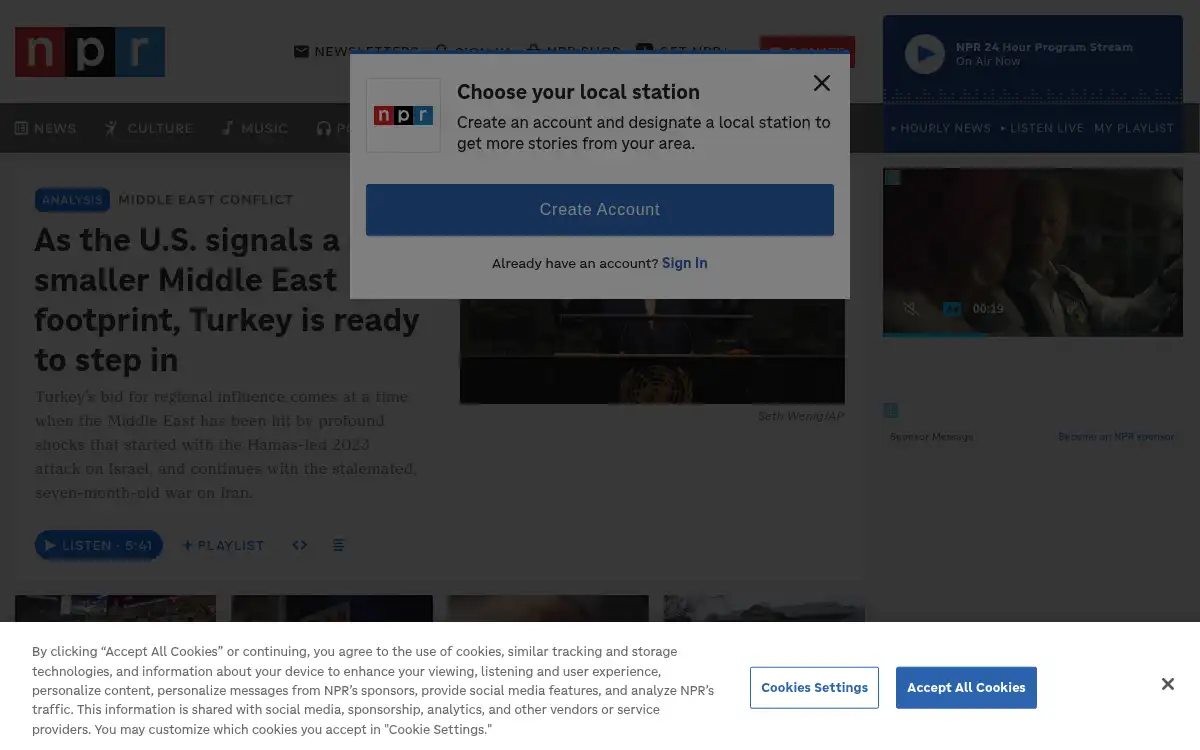Open the News menu
The height and width of the screenshot is (750, 1200).
(46, 128)
